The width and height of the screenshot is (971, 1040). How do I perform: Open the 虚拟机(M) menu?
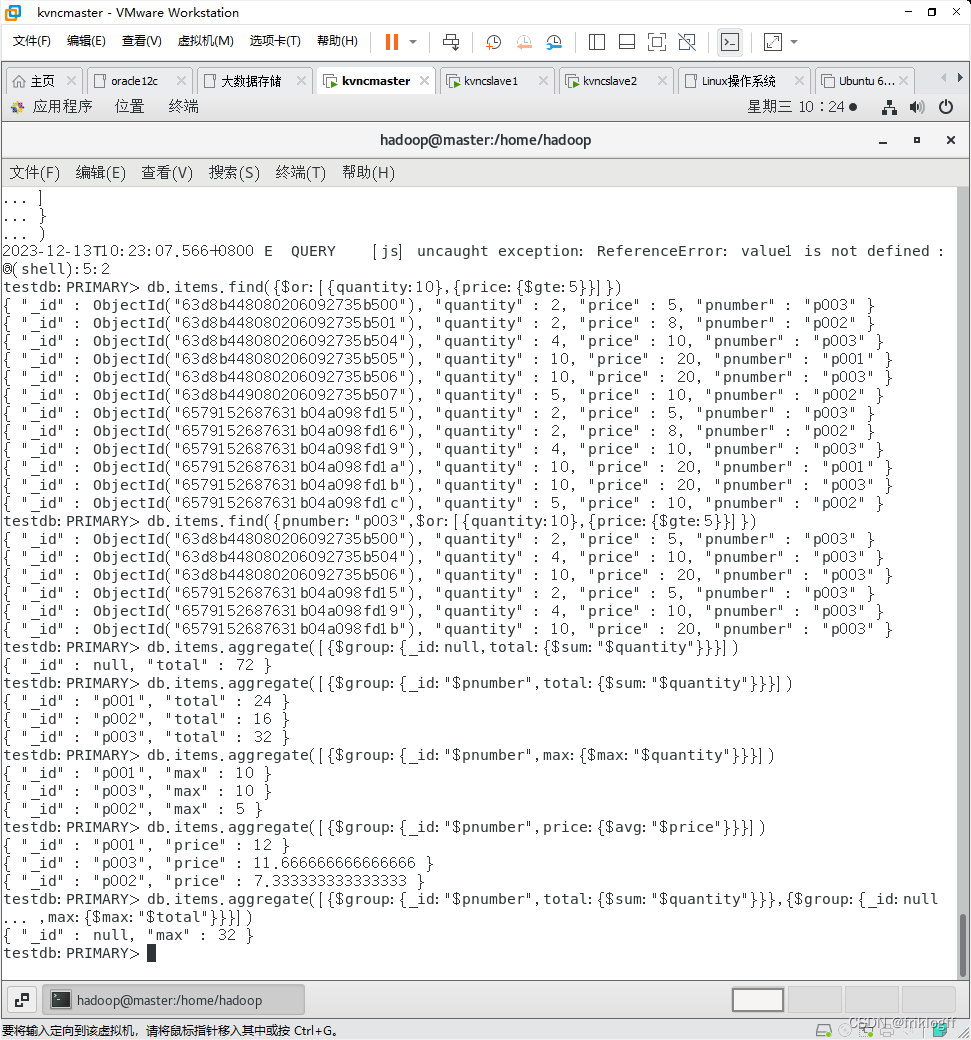pos(206,41)
